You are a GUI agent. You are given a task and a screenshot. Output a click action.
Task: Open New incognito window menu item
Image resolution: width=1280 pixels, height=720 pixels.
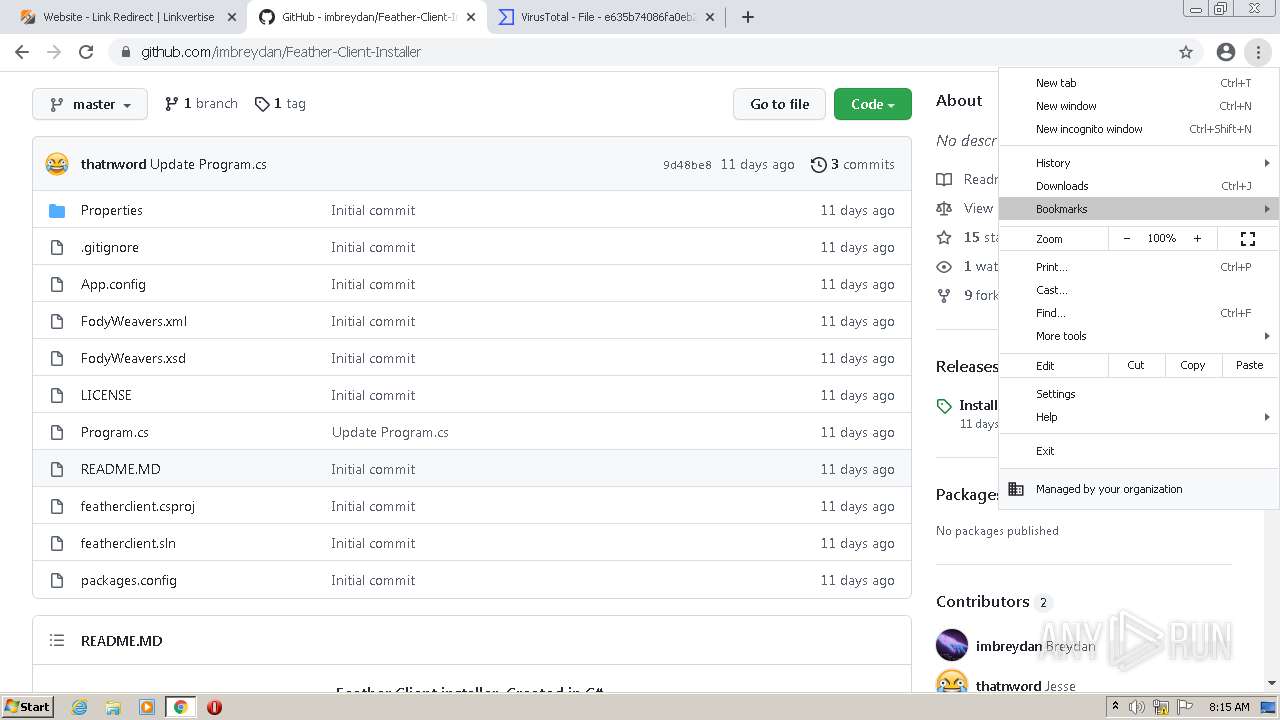click(1089, 129)
